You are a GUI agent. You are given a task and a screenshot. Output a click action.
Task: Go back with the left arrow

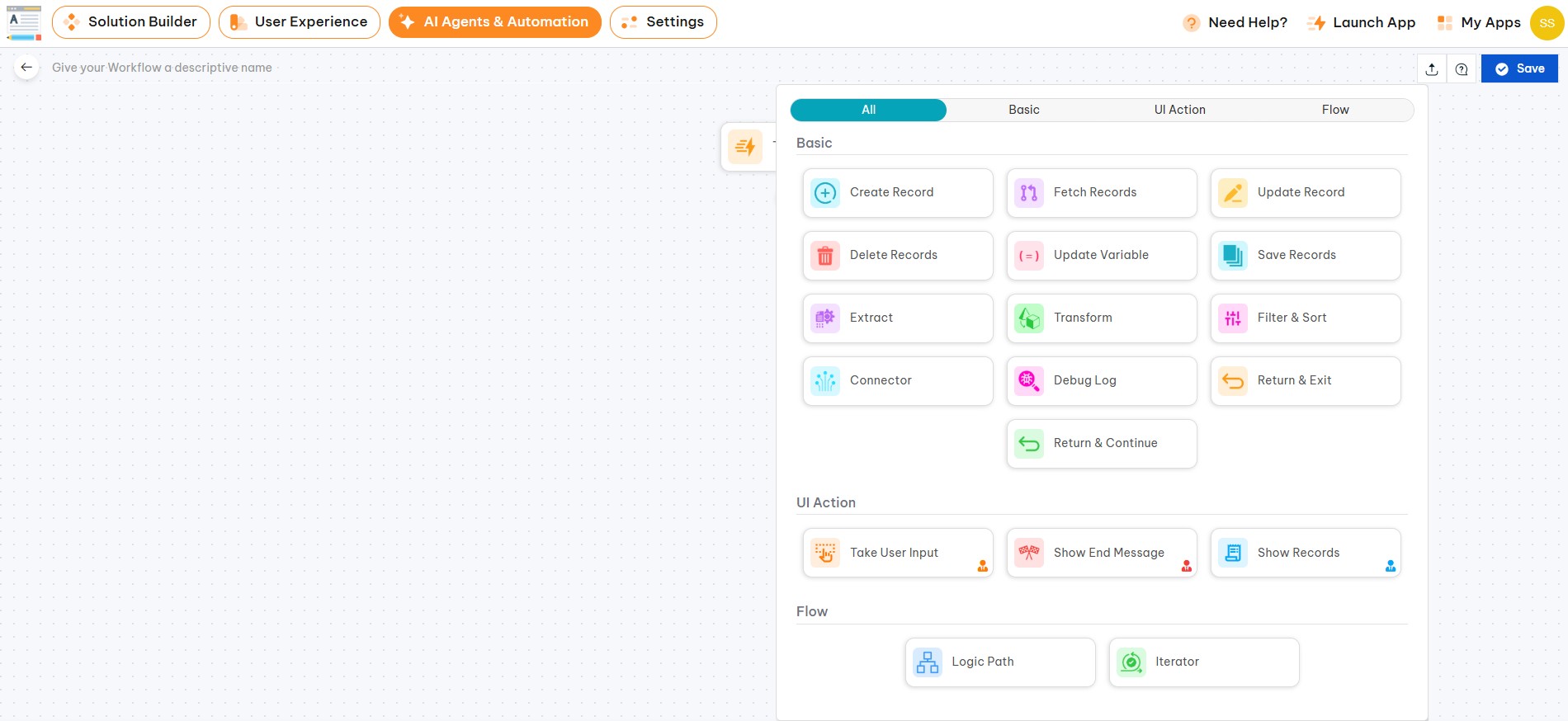[26, 68]
